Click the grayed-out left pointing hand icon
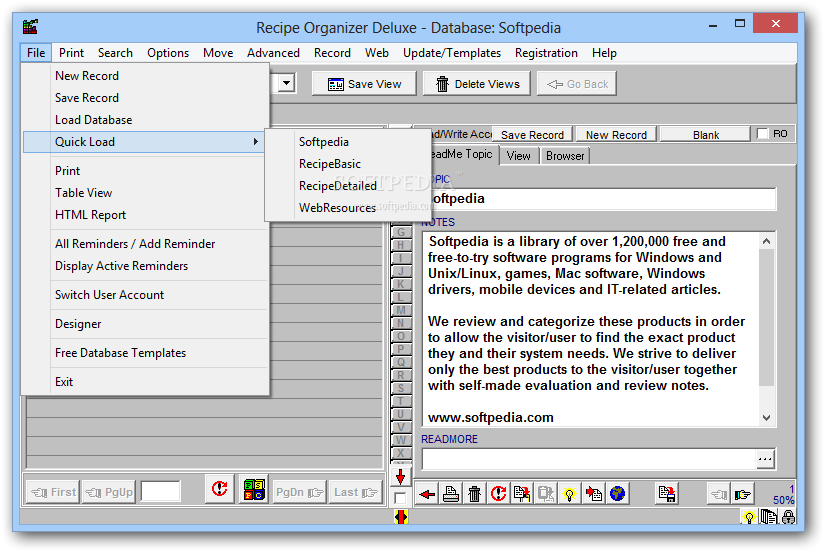Screen dimensions: 825x552 (718, 494)
